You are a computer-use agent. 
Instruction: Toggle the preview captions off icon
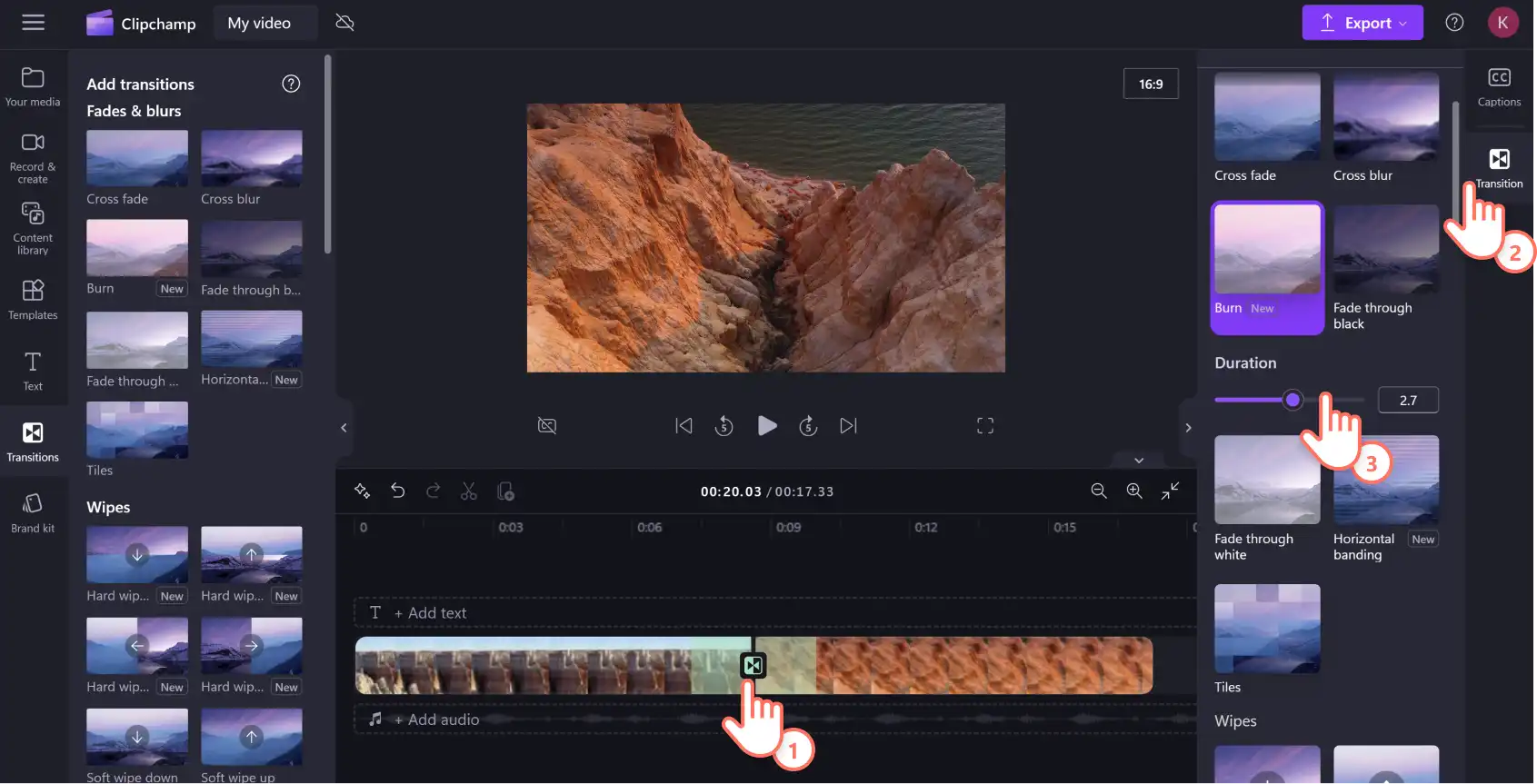547,426
